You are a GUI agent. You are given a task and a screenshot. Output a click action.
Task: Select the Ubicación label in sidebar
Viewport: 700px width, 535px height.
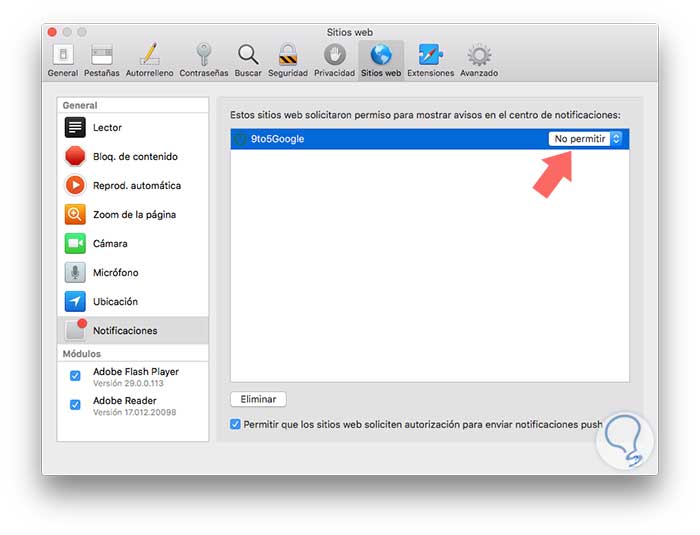click(x=115, y=301)
